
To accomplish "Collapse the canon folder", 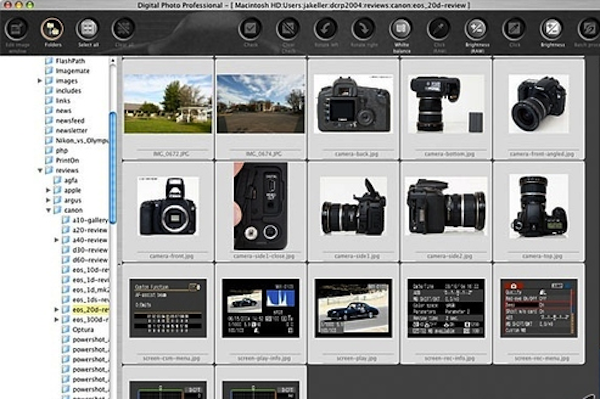I will click(x=49, y=210).
